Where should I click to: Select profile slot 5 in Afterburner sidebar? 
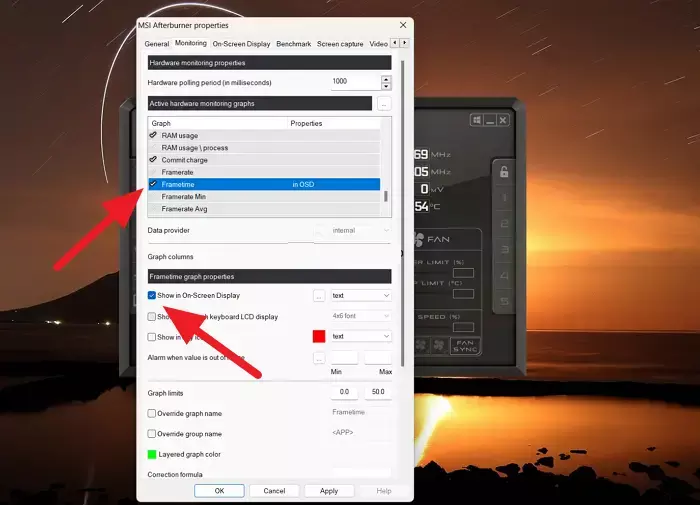[x=504, y=301]
